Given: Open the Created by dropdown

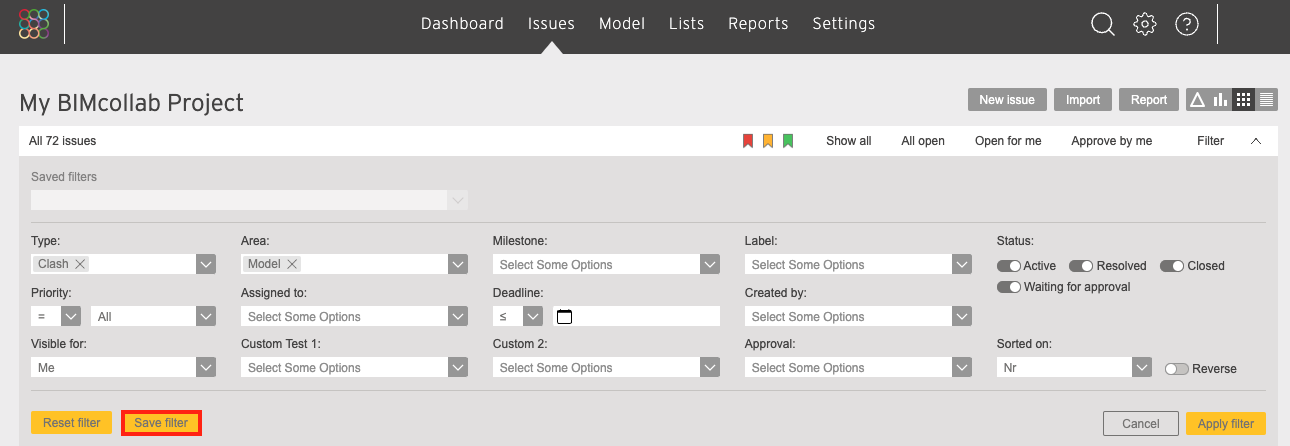Looking at the screenshot, I should click(x=858, y=316).
